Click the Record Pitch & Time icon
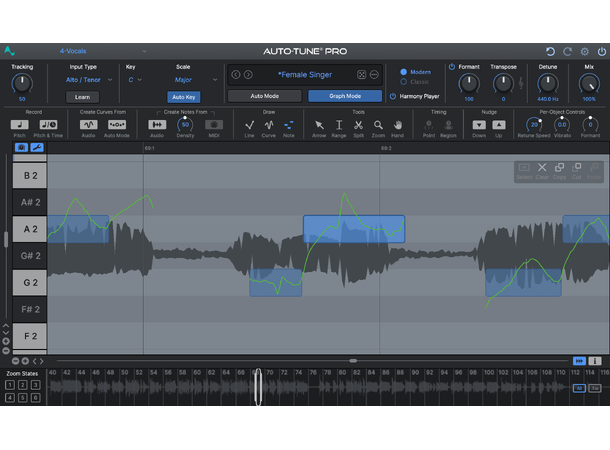 [48, 124]
